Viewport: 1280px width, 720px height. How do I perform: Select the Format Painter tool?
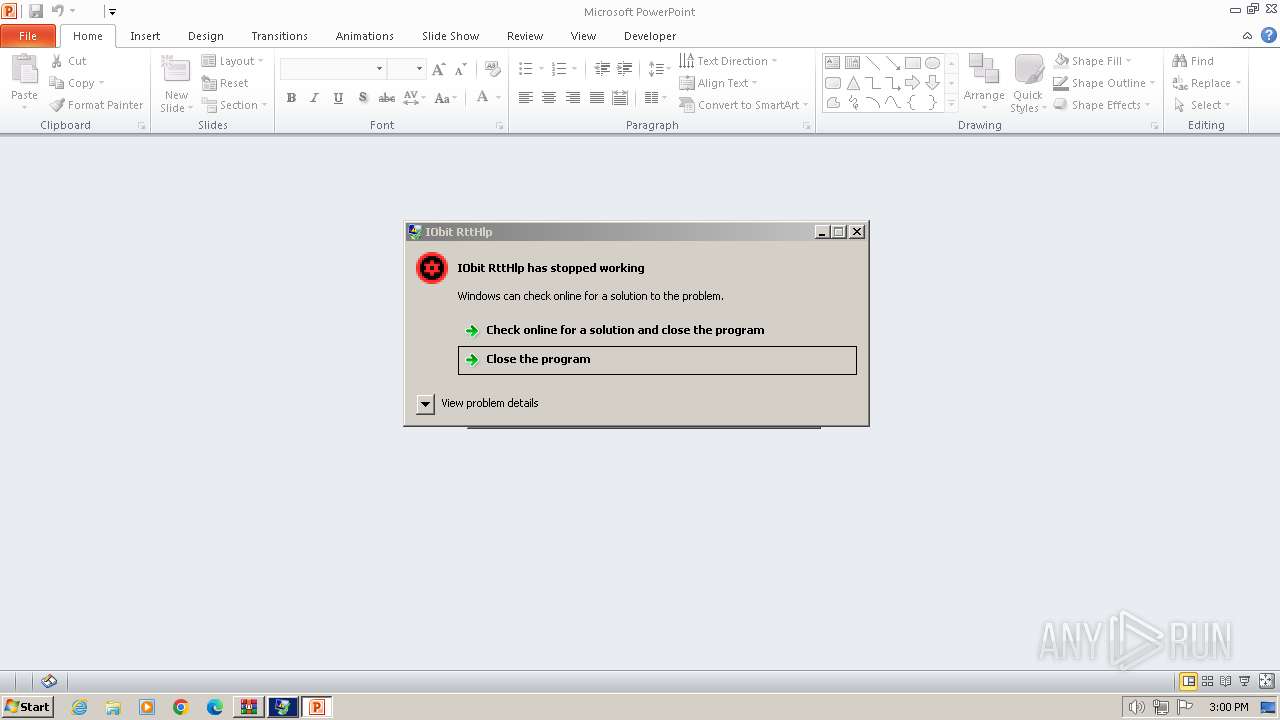point(96,105)
